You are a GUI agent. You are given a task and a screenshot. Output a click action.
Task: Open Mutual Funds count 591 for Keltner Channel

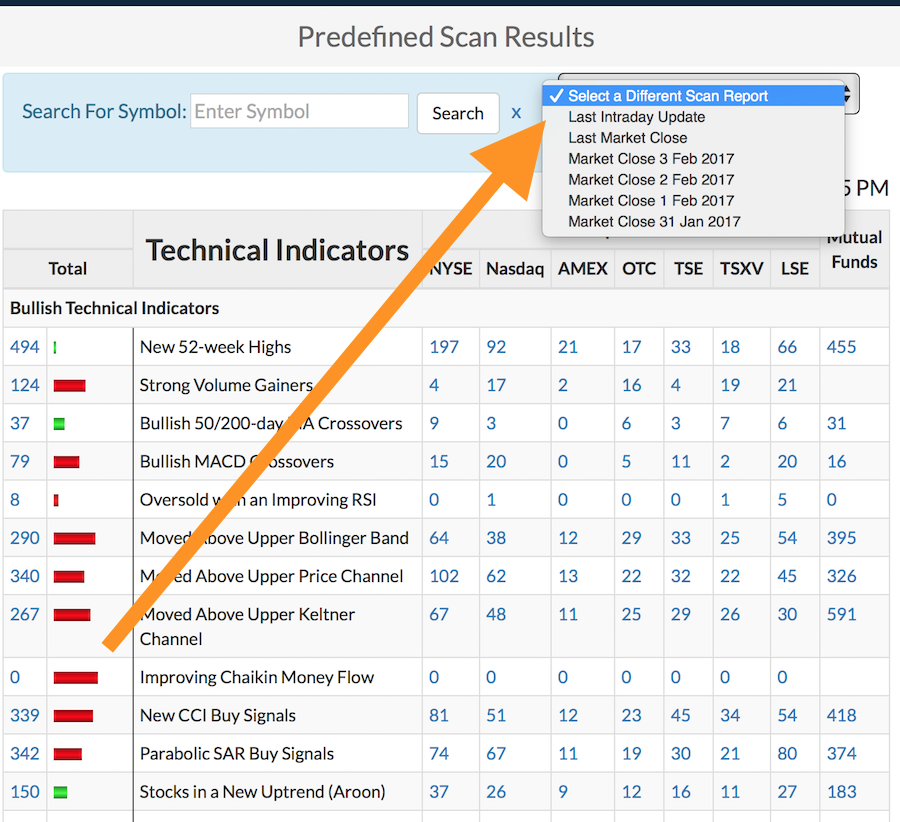(x=842, y=614)
